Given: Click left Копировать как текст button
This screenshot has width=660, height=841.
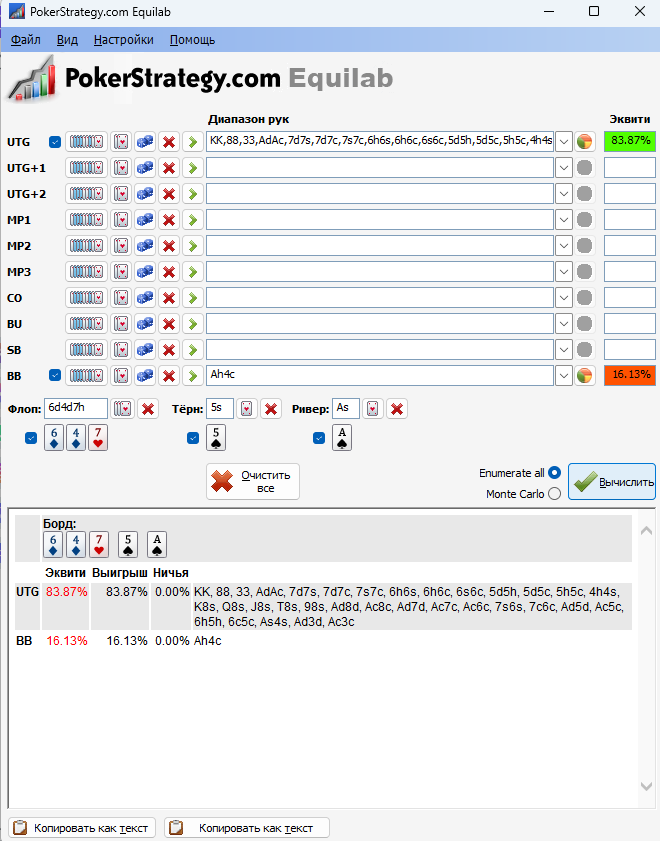Looking at the screenshot, I should coord(82,828).
